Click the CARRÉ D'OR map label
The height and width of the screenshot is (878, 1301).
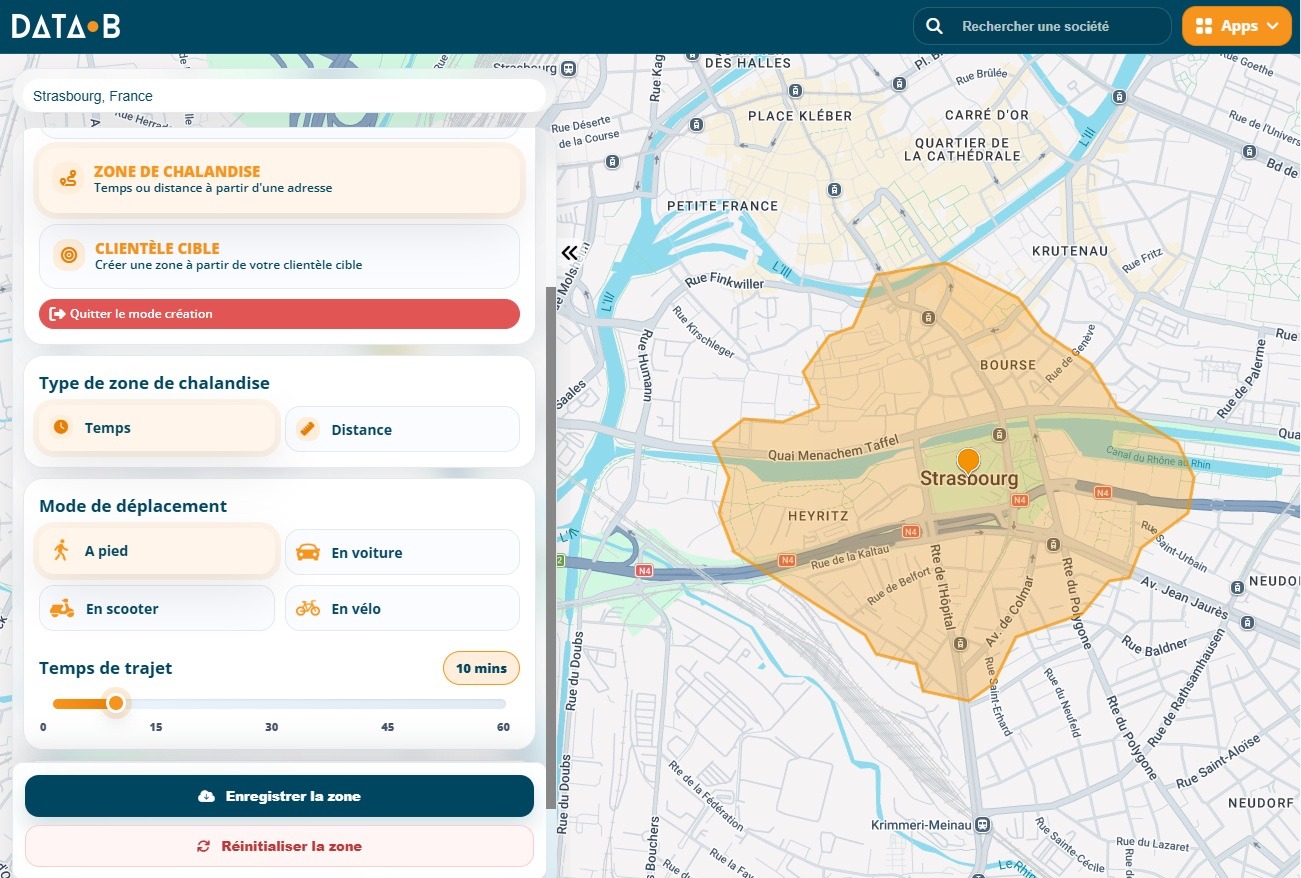[x=987, y=115]
